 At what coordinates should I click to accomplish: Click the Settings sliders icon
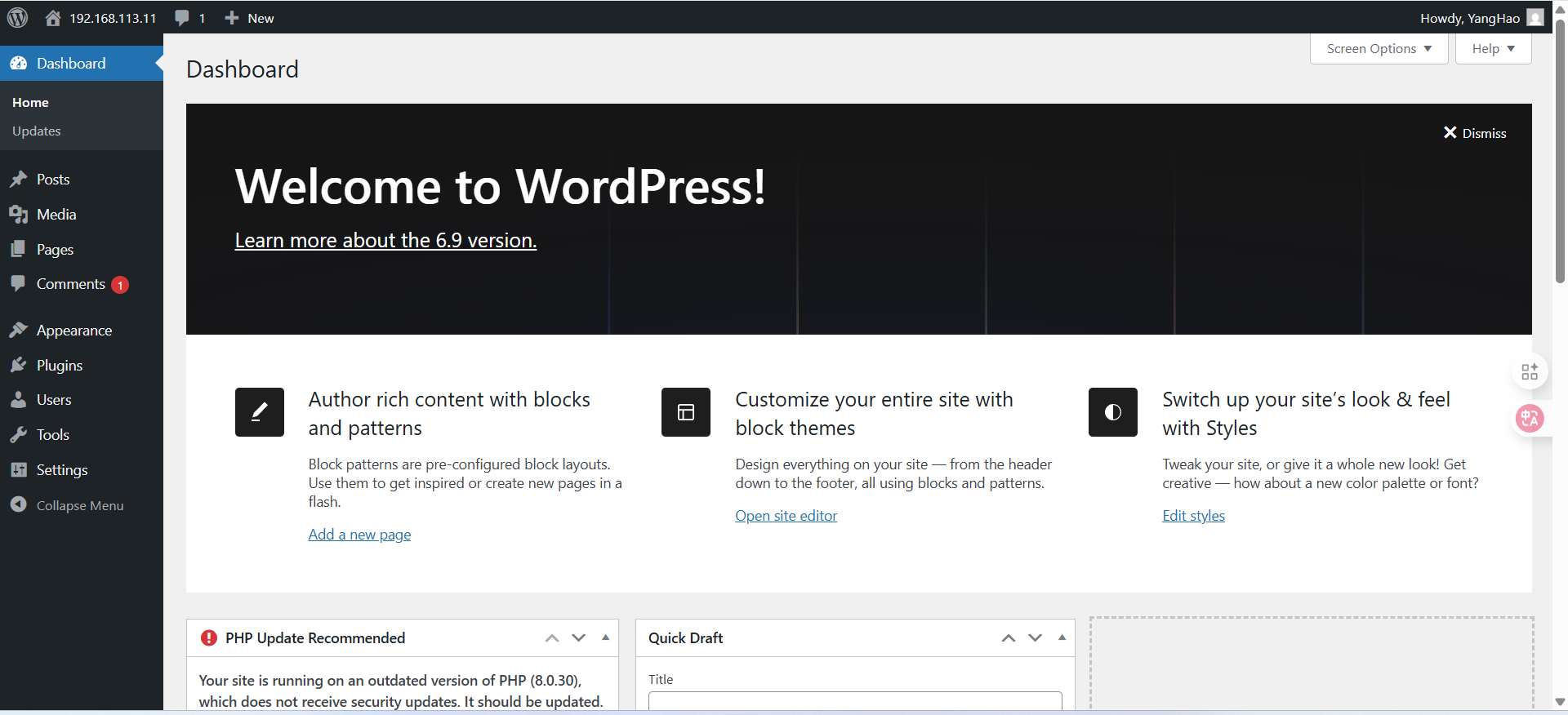pyautogui.click(x=19, y=470)
